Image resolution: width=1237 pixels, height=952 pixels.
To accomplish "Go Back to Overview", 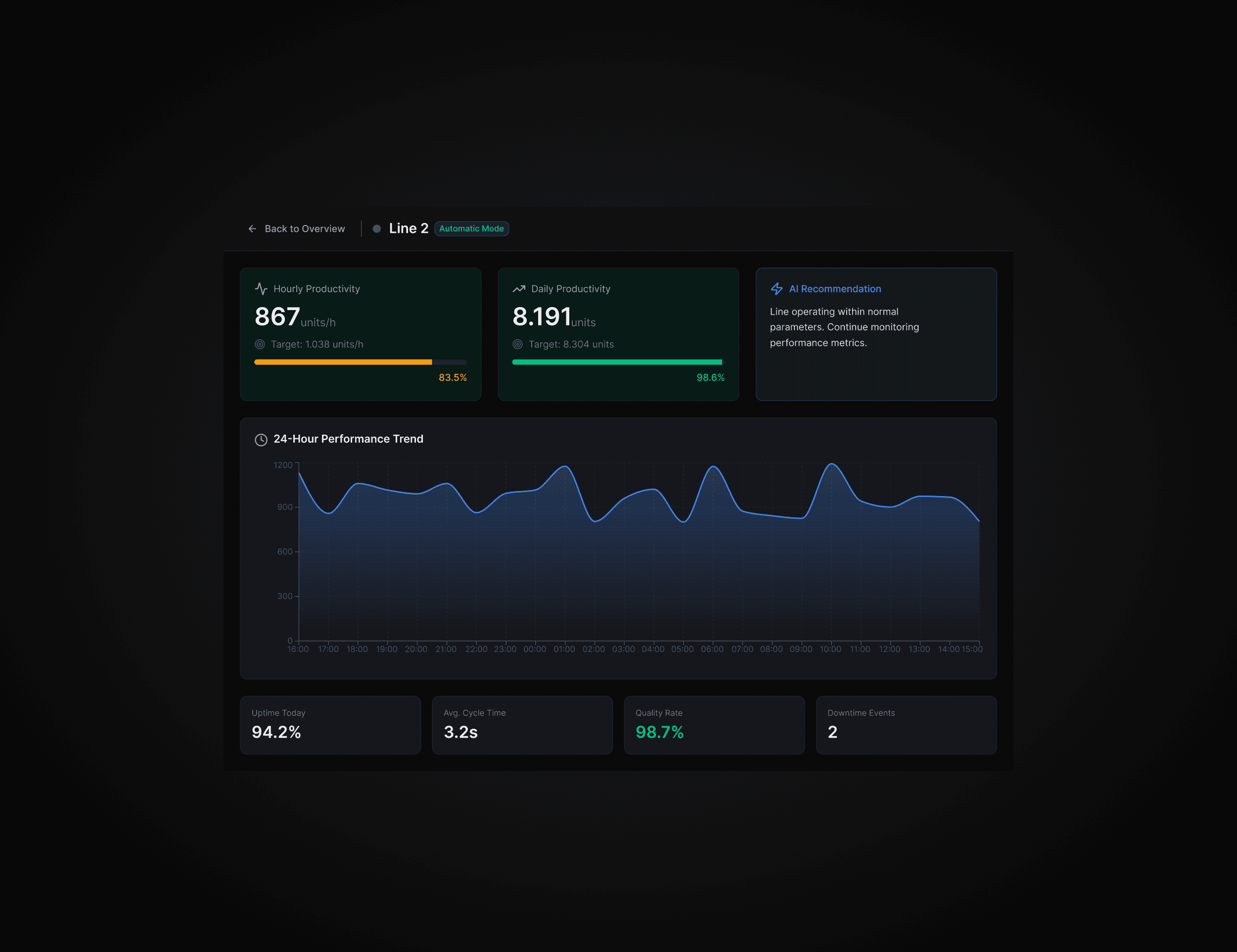I will (304, 229).
